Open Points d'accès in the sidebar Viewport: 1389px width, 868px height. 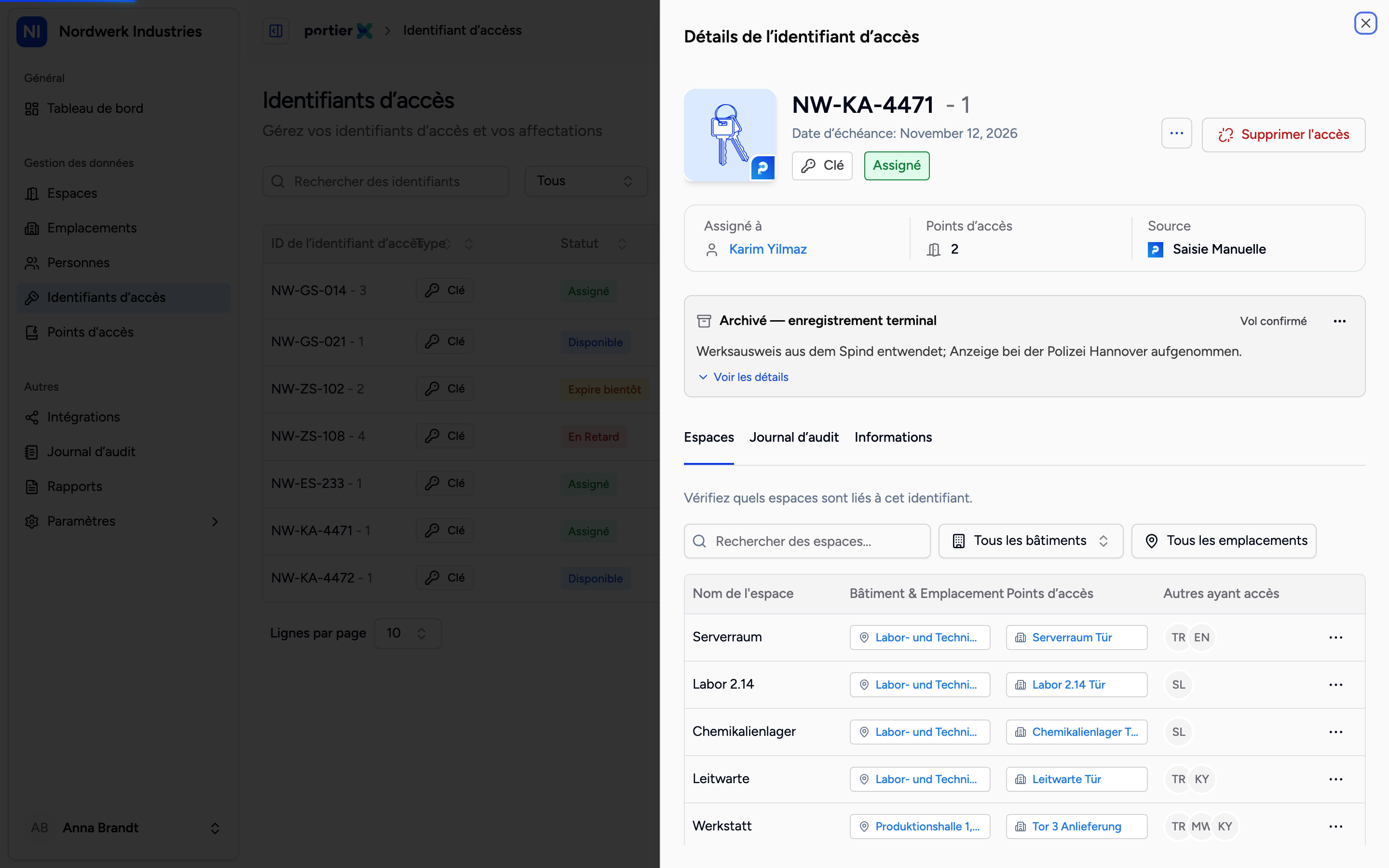click(123, 332)
